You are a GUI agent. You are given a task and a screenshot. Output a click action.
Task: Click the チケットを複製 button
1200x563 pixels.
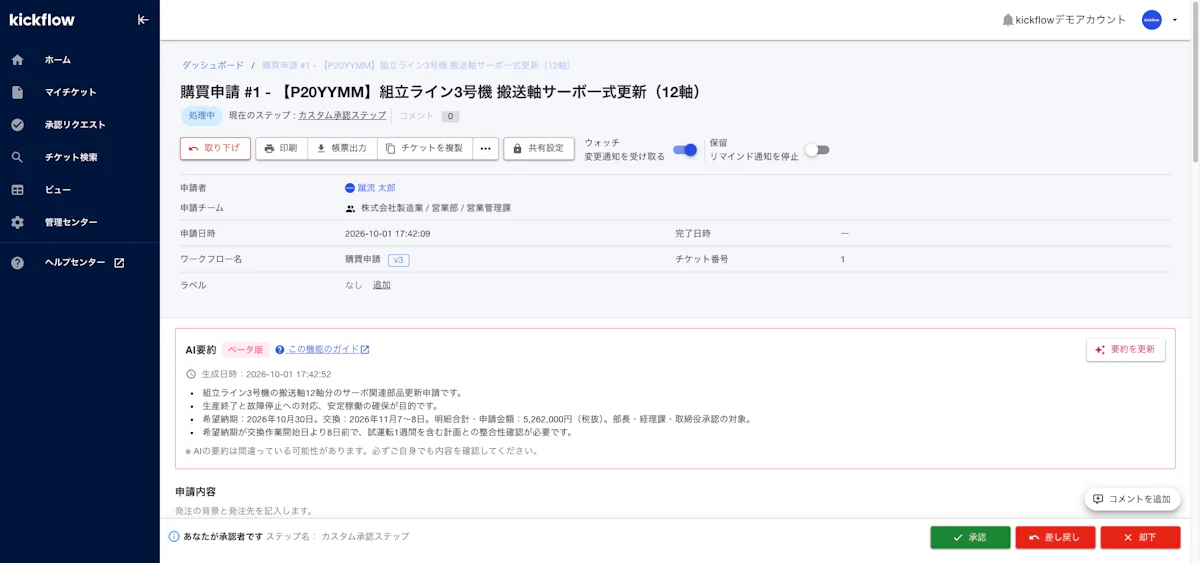coord(425,148)
